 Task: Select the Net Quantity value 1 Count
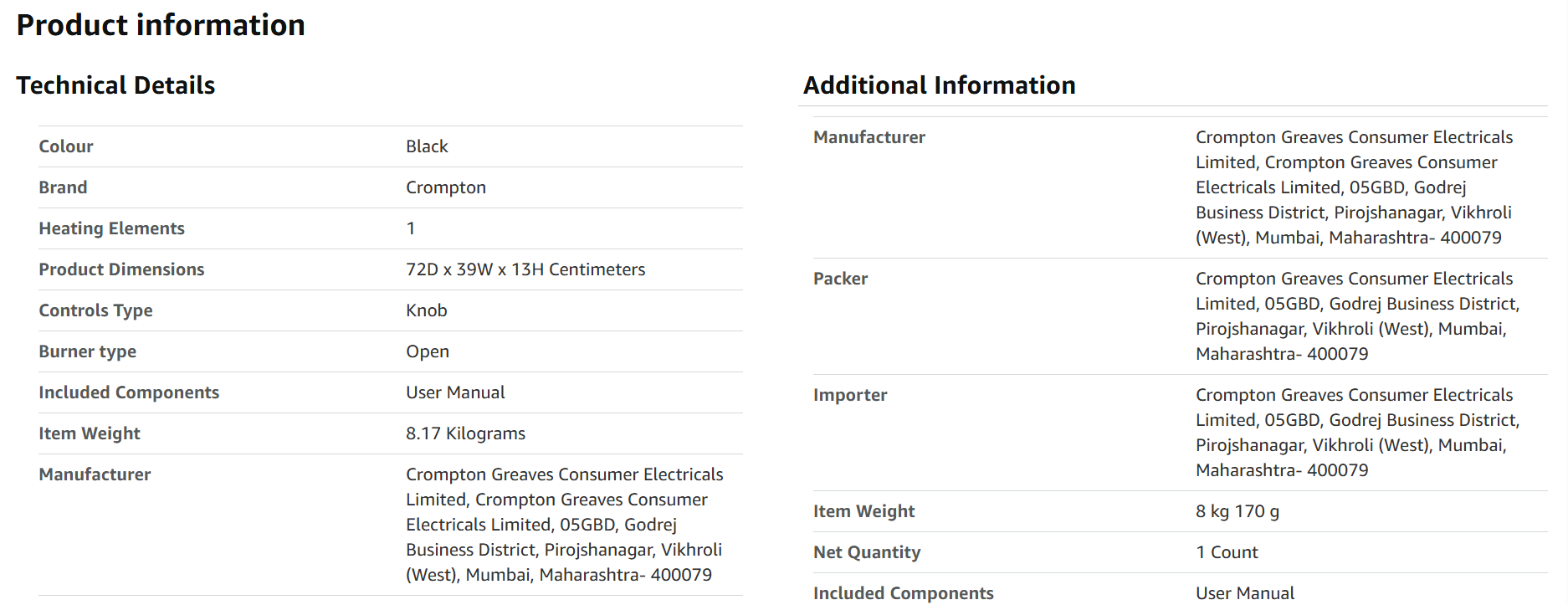click(x=1227, y=552)
